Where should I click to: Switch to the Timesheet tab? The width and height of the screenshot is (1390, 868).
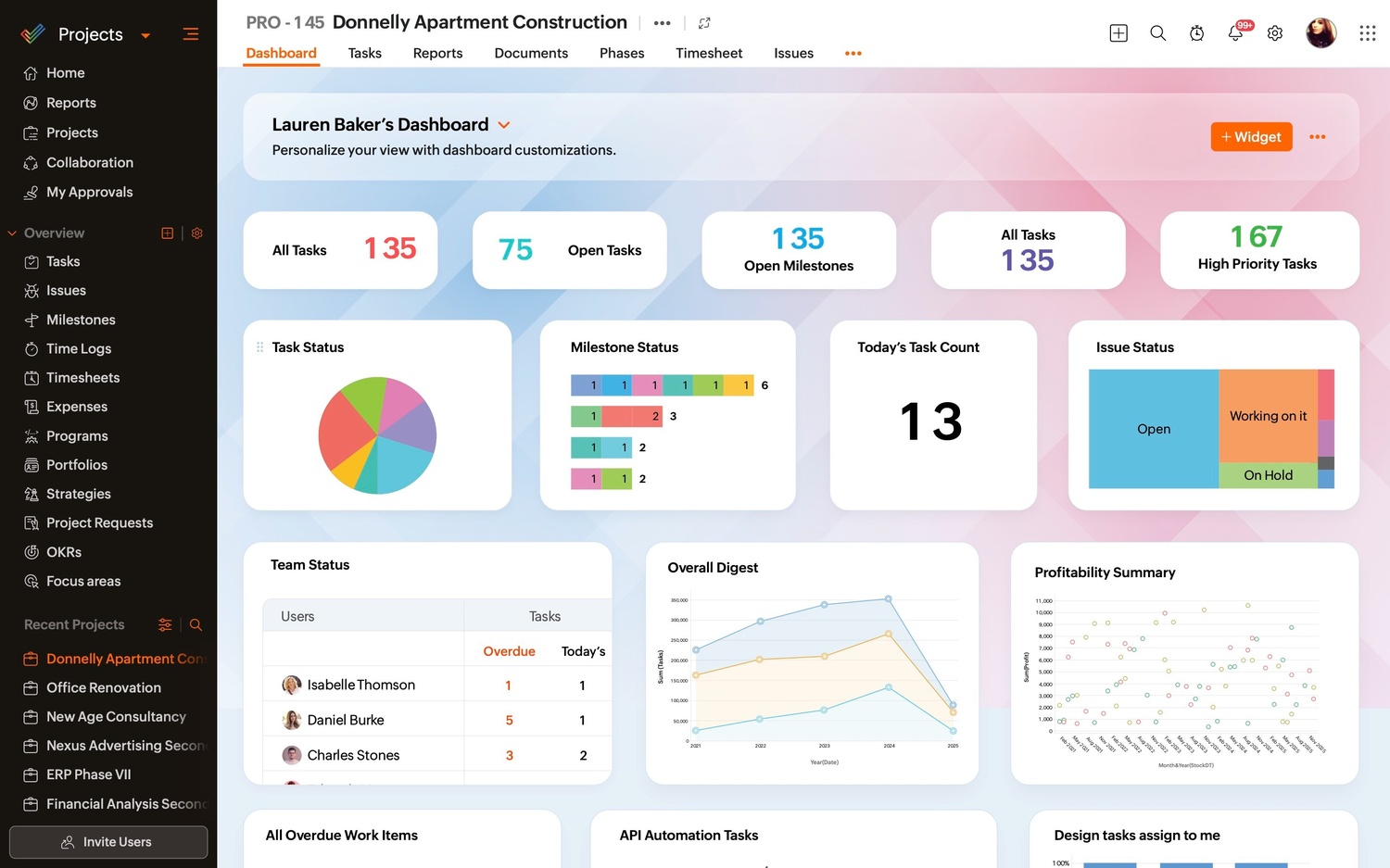tap(709, 54)
